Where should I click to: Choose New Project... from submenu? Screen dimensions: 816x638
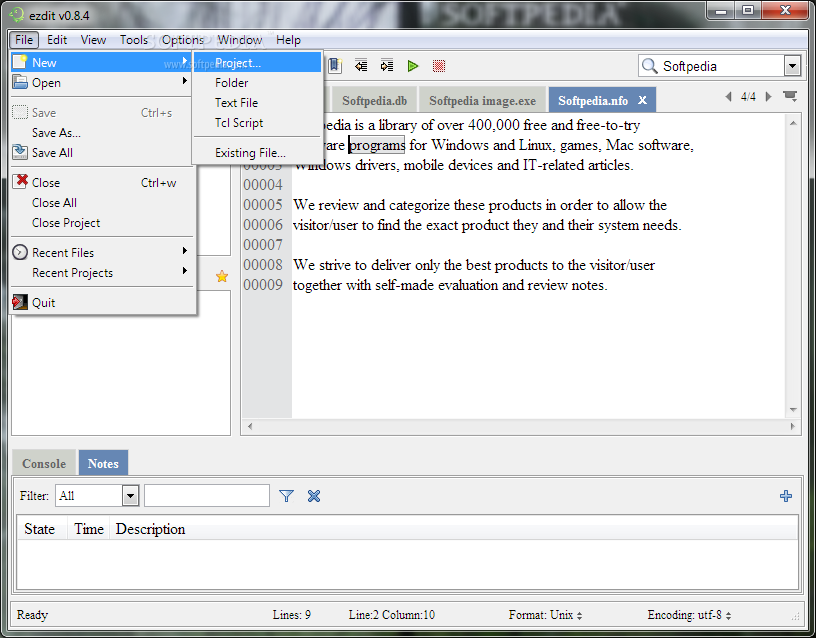point(257,62)
